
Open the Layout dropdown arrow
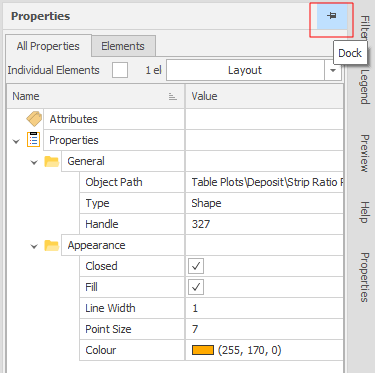pos(333,70)
